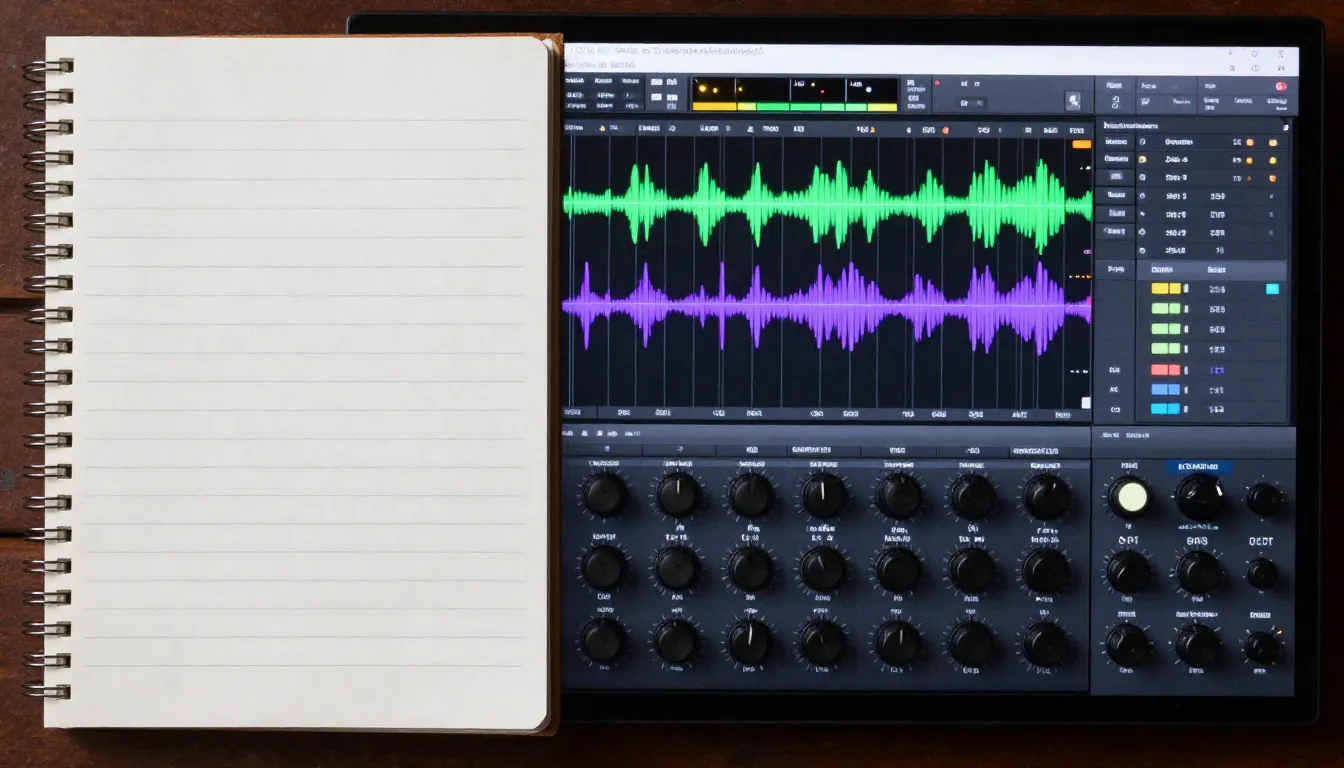This screenshot has height=768, width=1344.
Task: Click the OPT label in the mixer section
Action: pyautogui.click(x=1128, y=541)
